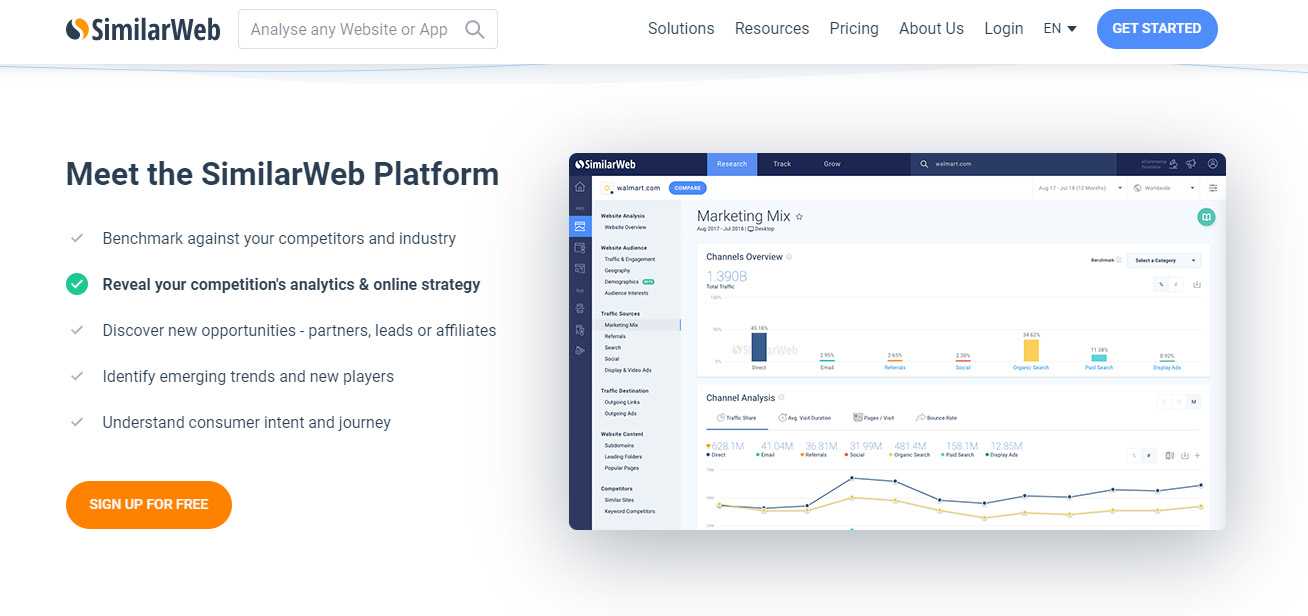Click the GET STARTED button

pos(1156,29)
